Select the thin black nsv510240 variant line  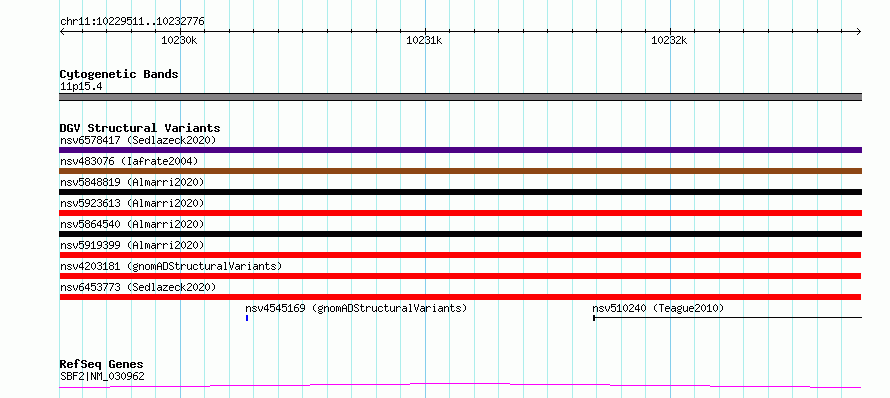click(728, 318)
